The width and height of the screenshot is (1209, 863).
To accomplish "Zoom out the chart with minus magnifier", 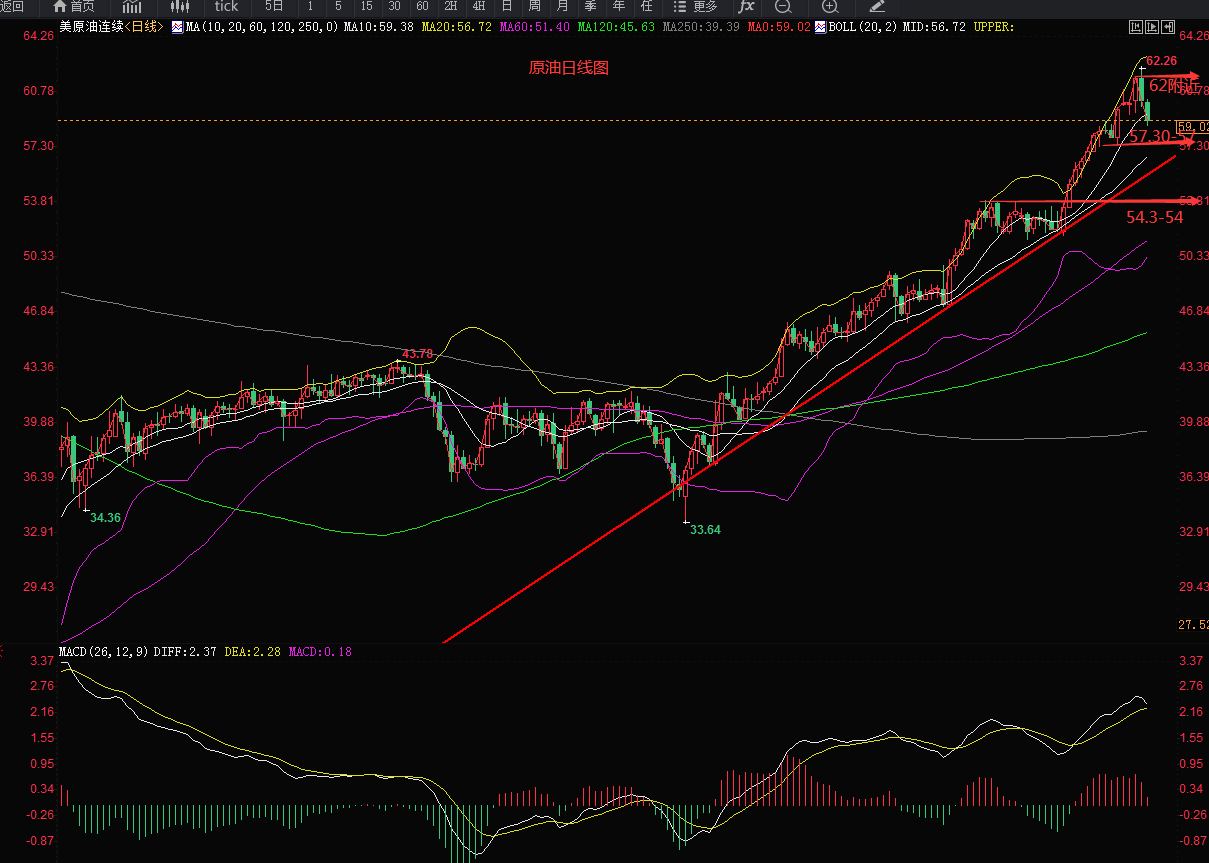I will click(x=783, y=6).
